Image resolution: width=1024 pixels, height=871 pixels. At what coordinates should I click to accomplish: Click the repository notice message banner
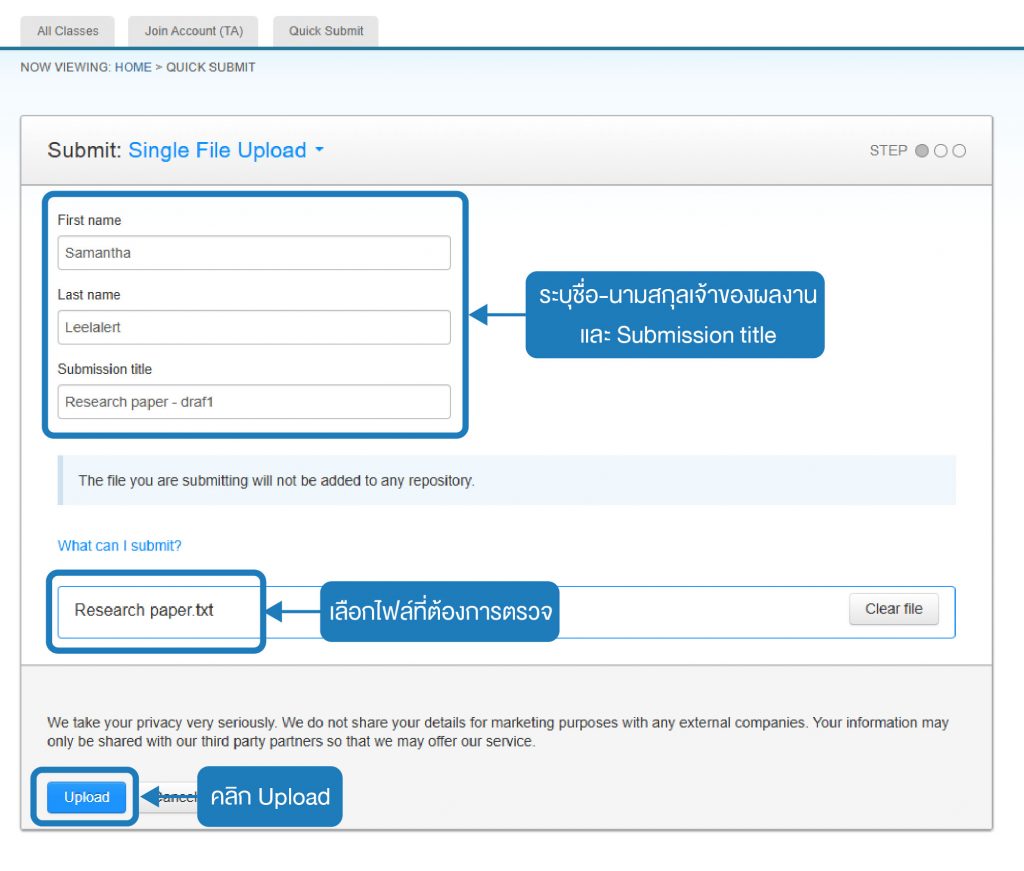(507, 481)
